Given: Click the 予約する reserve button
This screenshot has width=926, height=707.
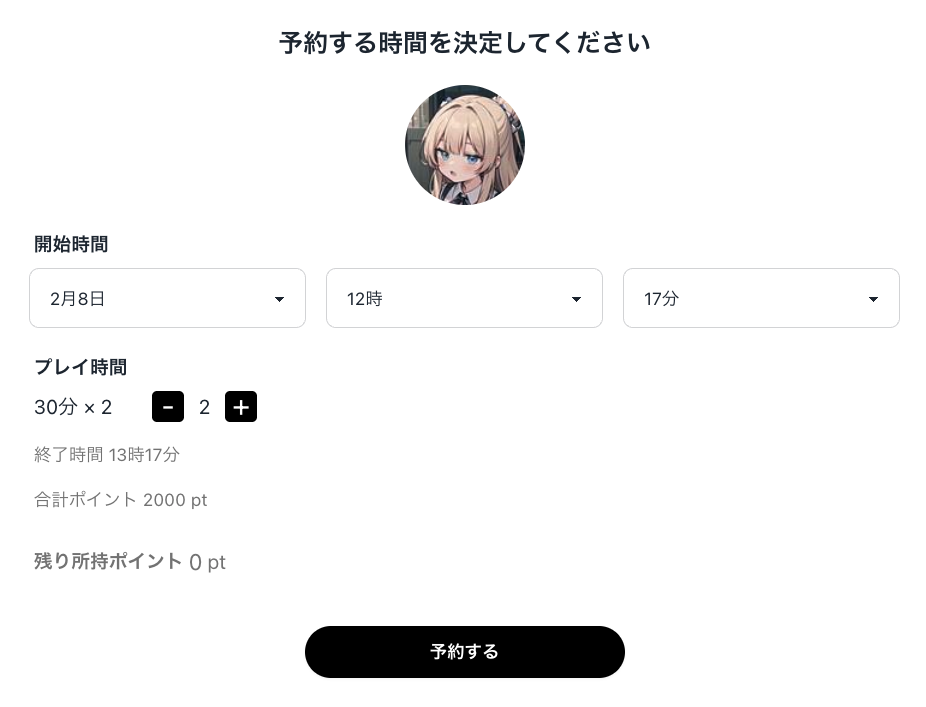Looking at the screenshot, I should coord(465,651).
